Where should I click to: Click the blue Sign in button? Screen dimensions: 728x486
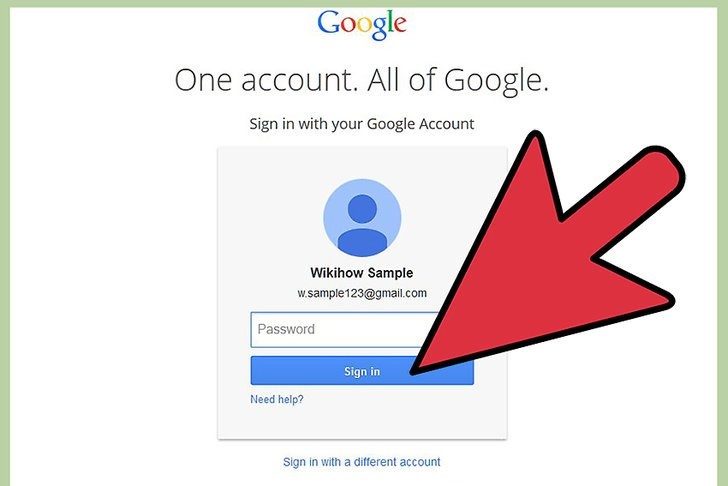point(362,370)
